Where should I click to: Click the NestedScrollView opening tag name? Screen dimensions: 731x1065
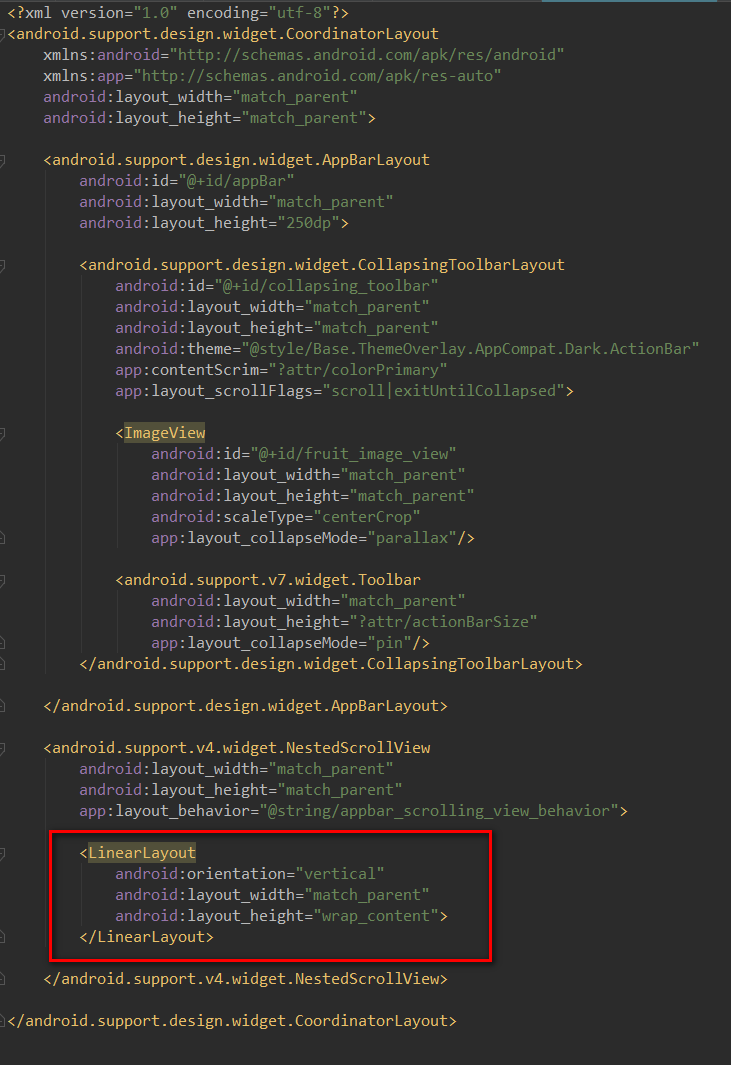click(x=241, y=748)
